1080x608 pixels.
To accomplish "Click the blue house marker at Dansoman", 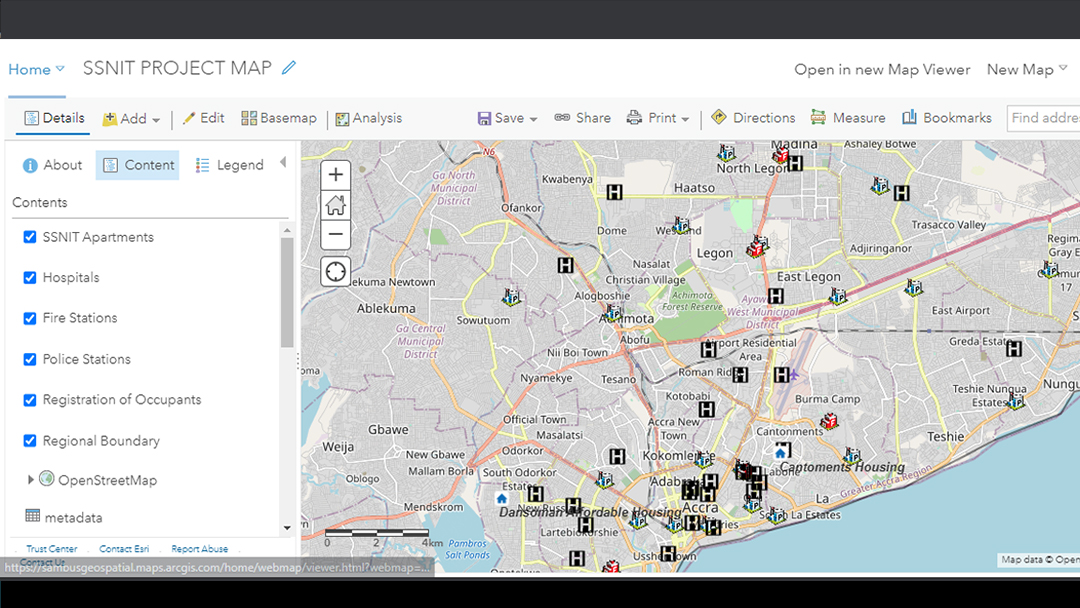I will [501, 499].
